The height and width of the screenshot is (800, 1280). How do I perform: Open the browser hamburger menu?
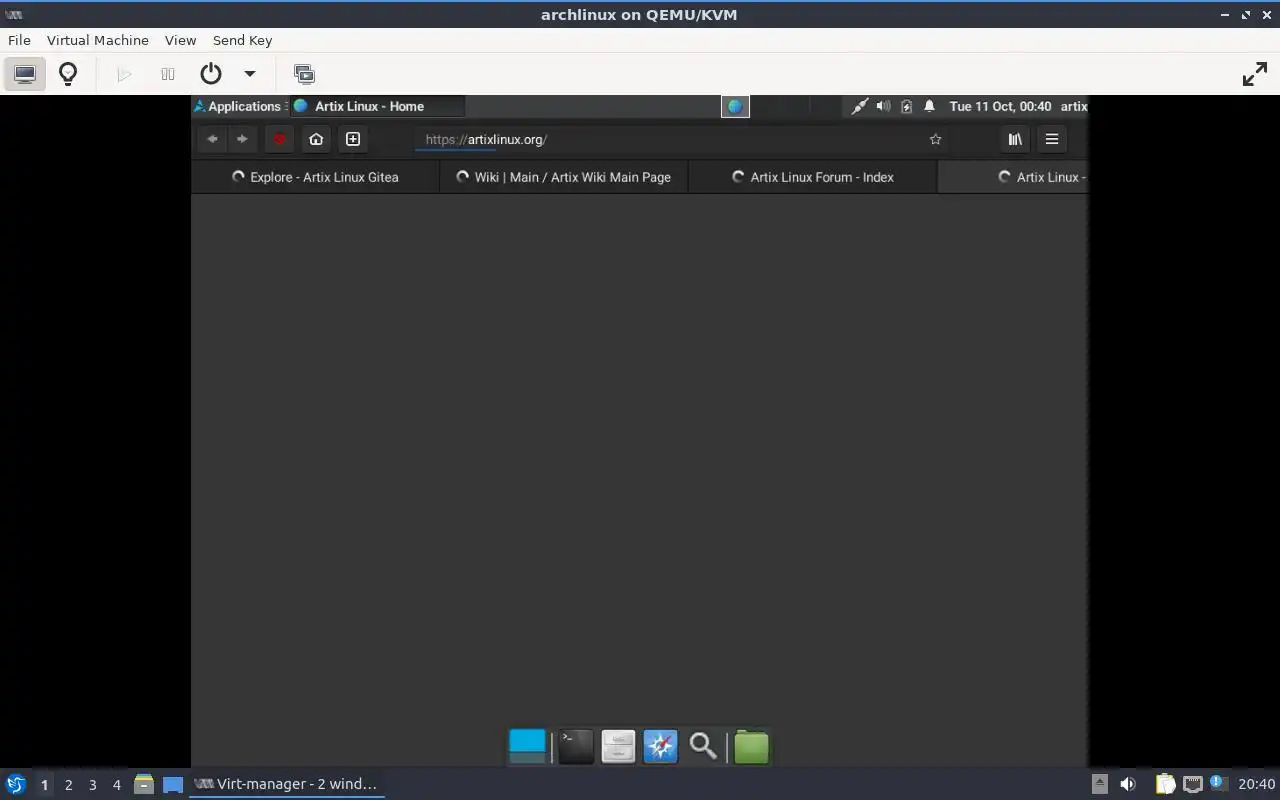click(x=1052, y=139)
